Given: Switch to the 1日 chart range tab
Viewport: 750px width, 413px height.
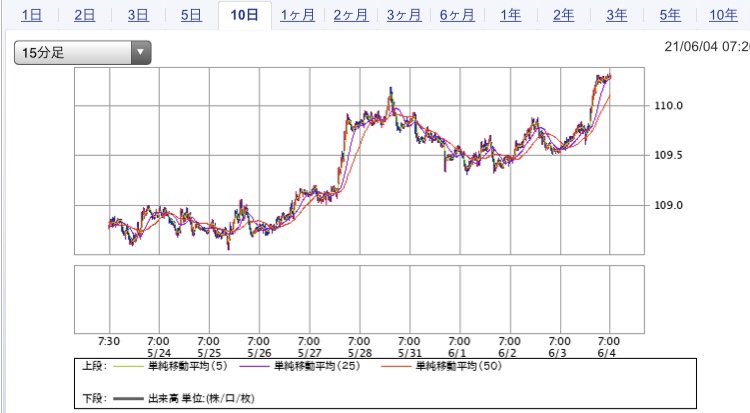Looking at the screenshot, I should pyautogui.click(x=32, y=15).
